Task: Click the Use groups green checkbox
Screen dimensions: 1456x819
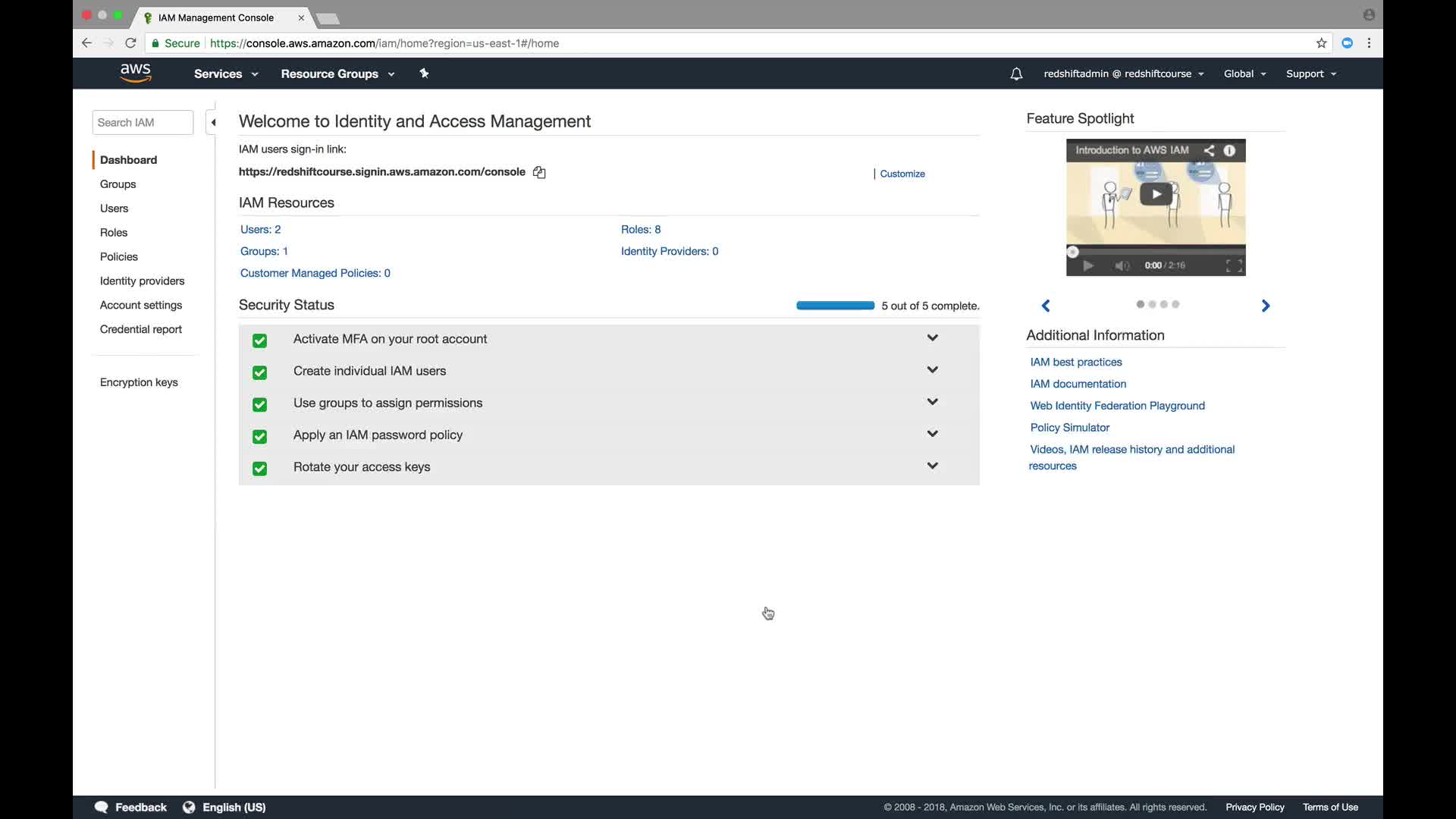Action: click(x=259, y=404)
